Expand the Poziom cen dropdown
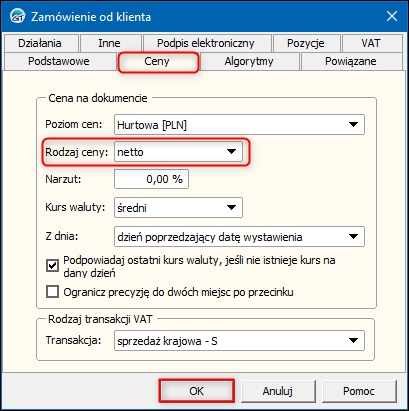This screenshot has width=409, height=411. coord(353,125)
